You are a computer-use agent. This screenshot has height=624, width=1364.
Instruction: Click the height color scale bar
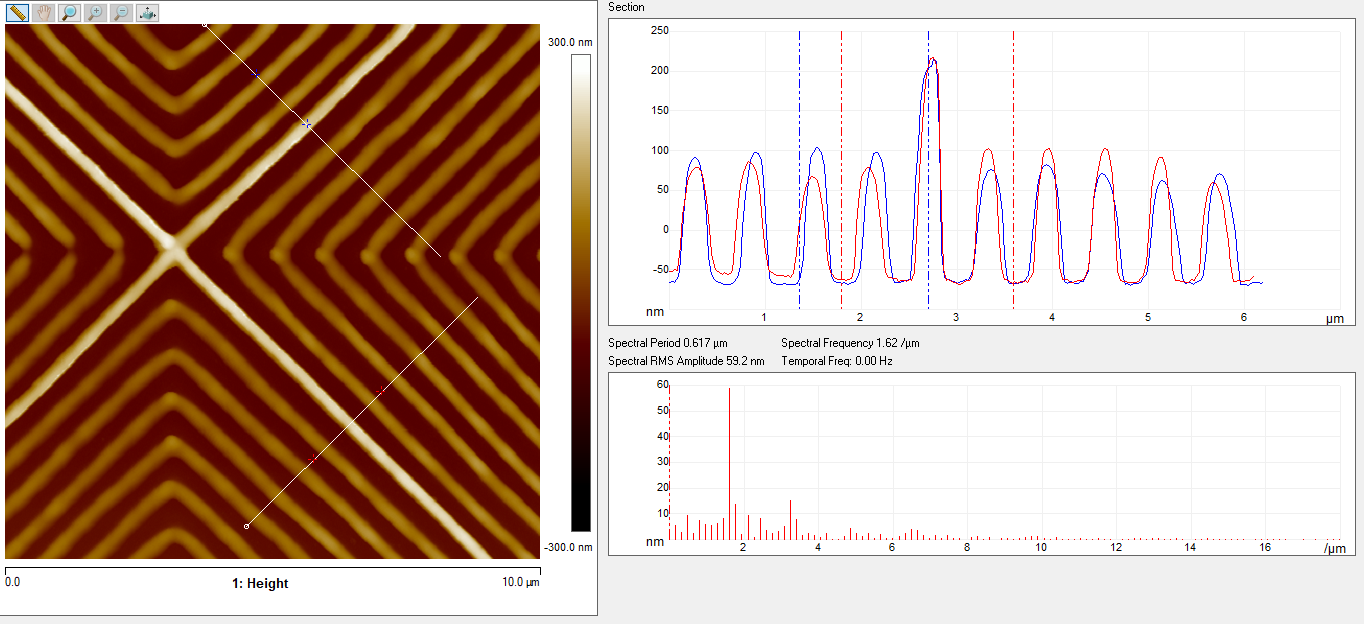[580, 292]
